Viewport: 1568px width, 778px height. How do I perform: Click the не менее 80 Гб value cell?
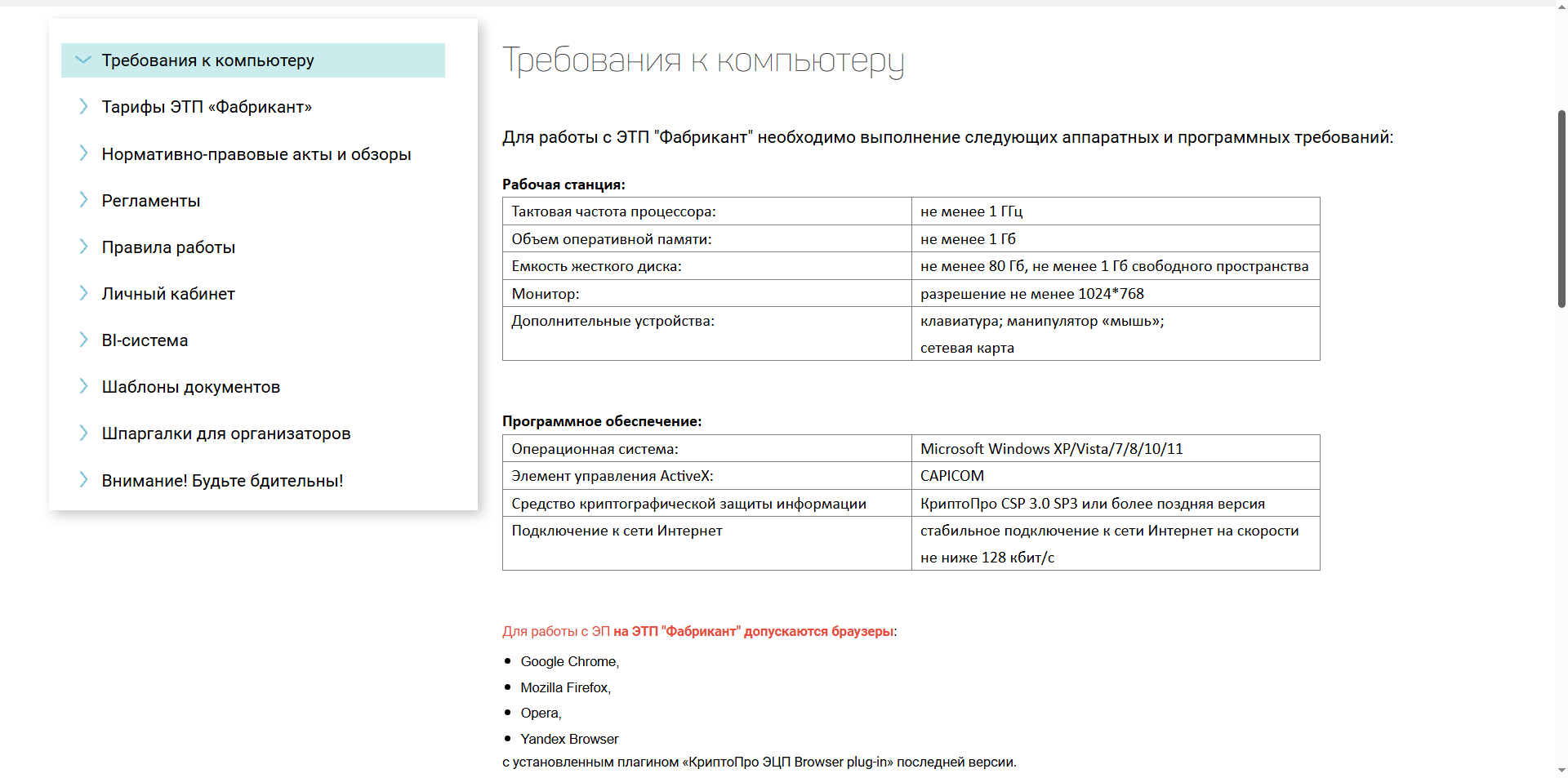[x=1116, y=266]
